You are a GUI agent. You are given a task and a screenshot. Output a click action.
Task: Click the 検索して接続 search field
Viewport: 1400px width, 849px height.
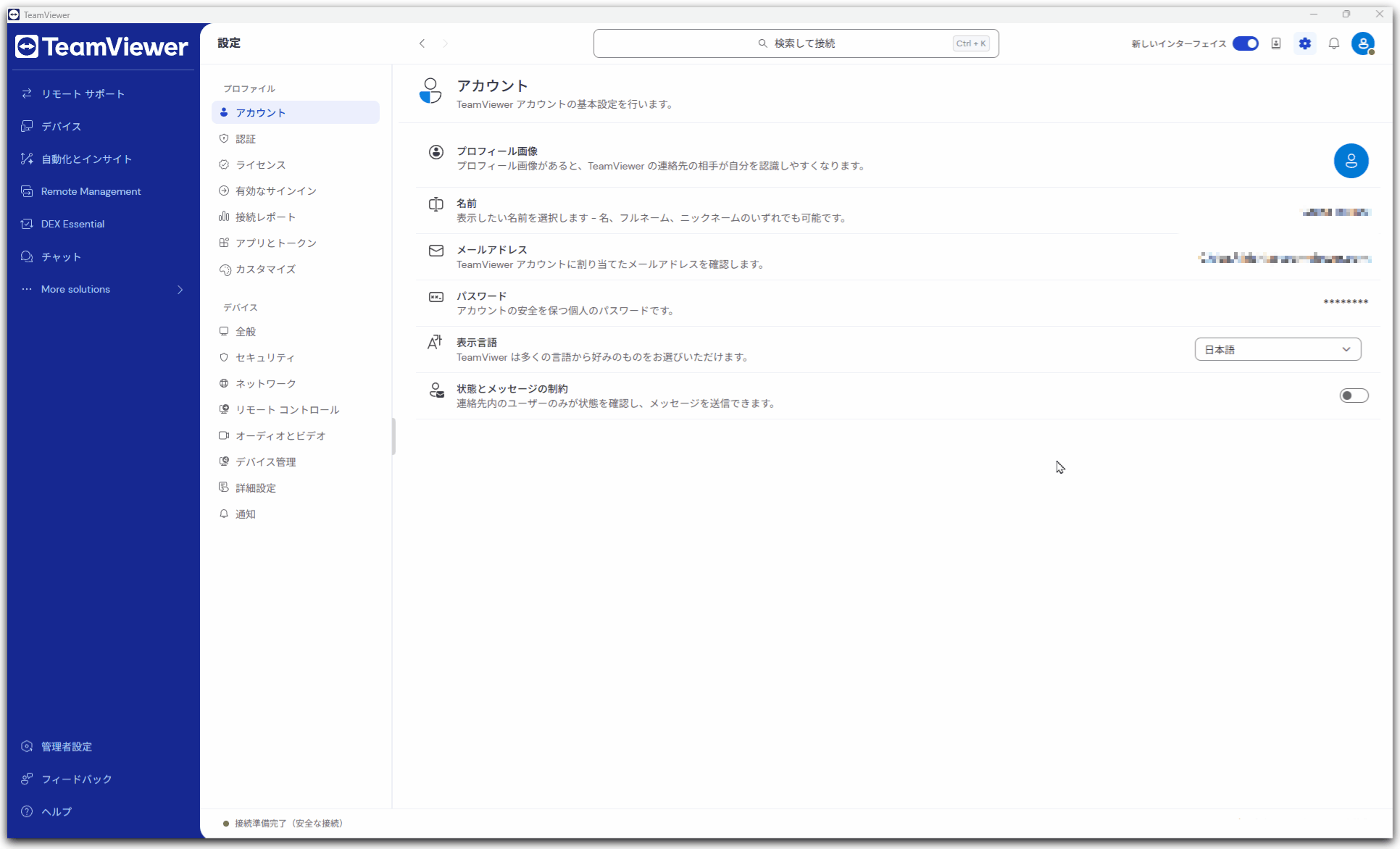(796, 43)
